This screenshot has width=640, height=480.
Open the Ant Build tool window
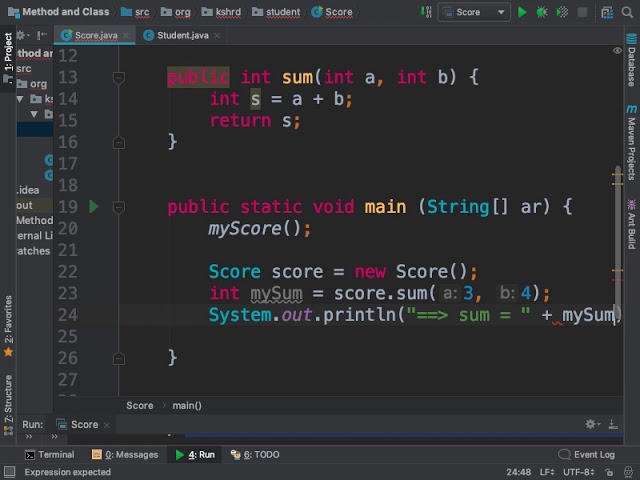pos(631,224)
